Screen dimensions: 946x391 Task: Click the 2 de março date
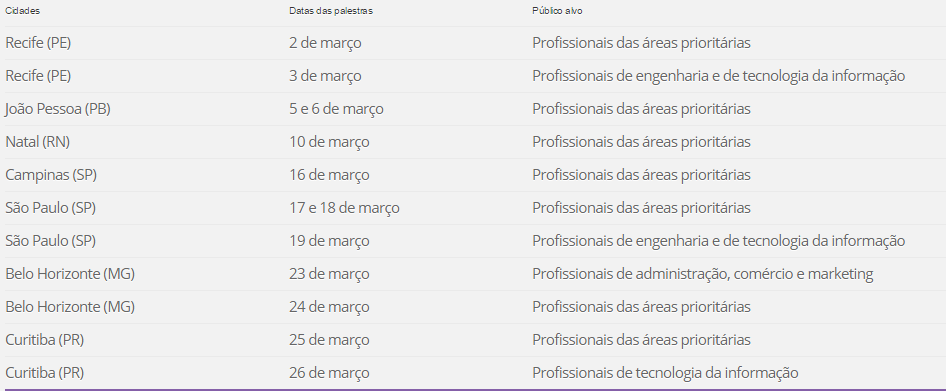tap(325, 43)
